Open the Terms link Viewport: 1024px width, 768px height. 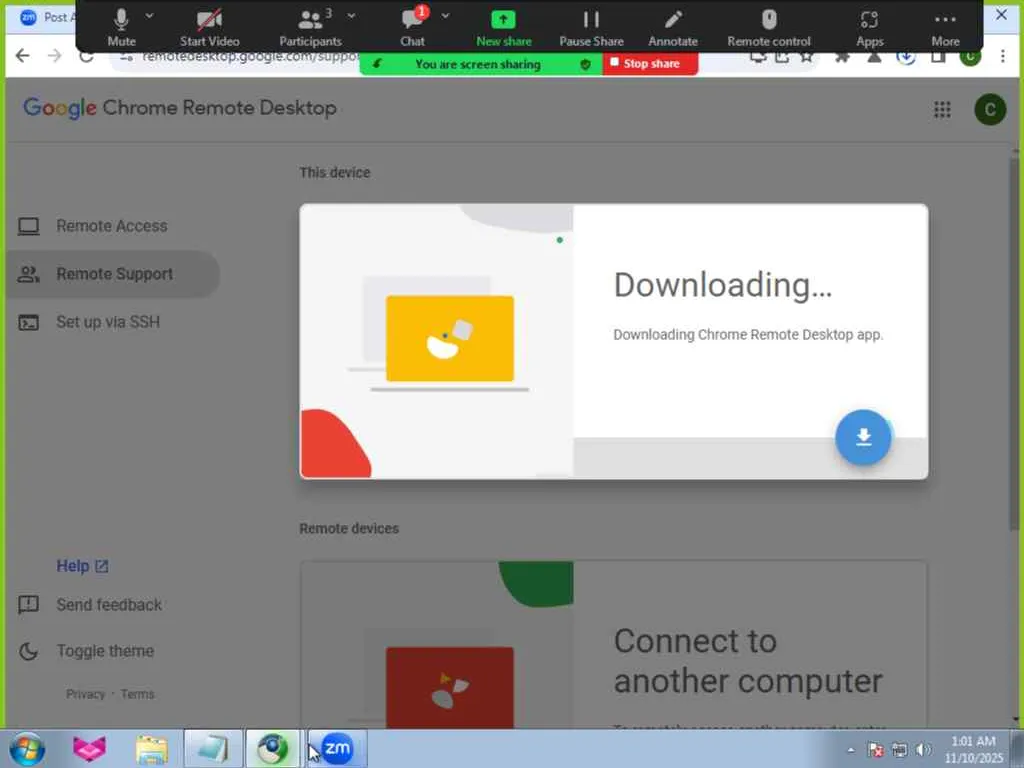pyautogui.click(x=137, y=694)
